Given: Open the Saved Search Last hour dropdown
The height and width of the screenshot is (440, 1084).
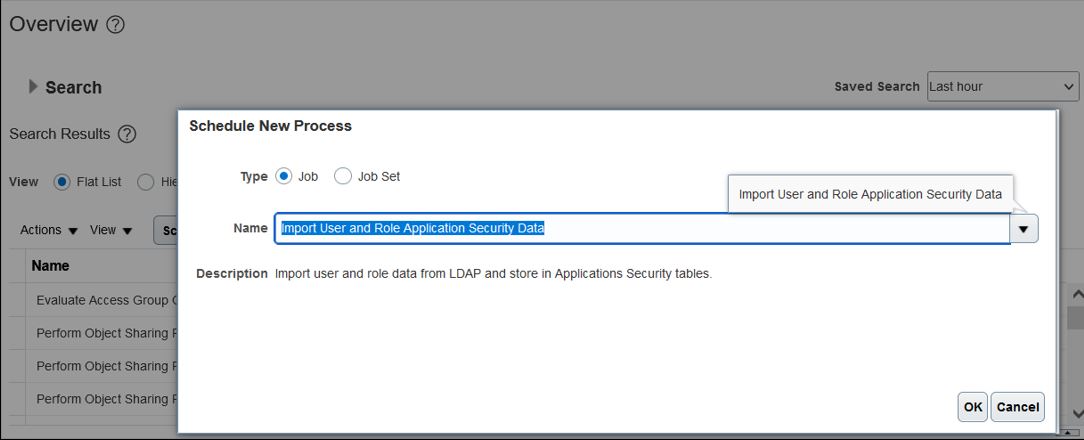Looking at the screenshot, I should pyautogui.click(x=1002, y=86).
